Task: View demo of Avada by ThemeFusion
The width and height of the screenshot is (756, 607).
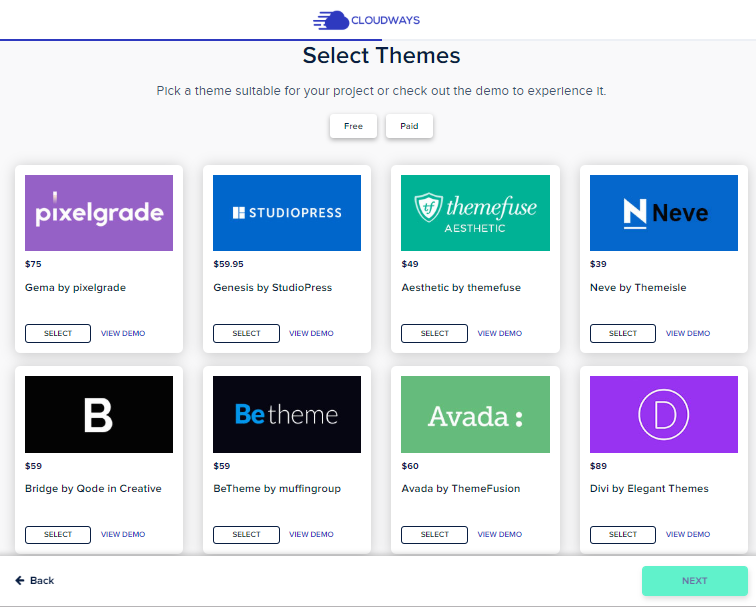Action: (x=500, y=534)
